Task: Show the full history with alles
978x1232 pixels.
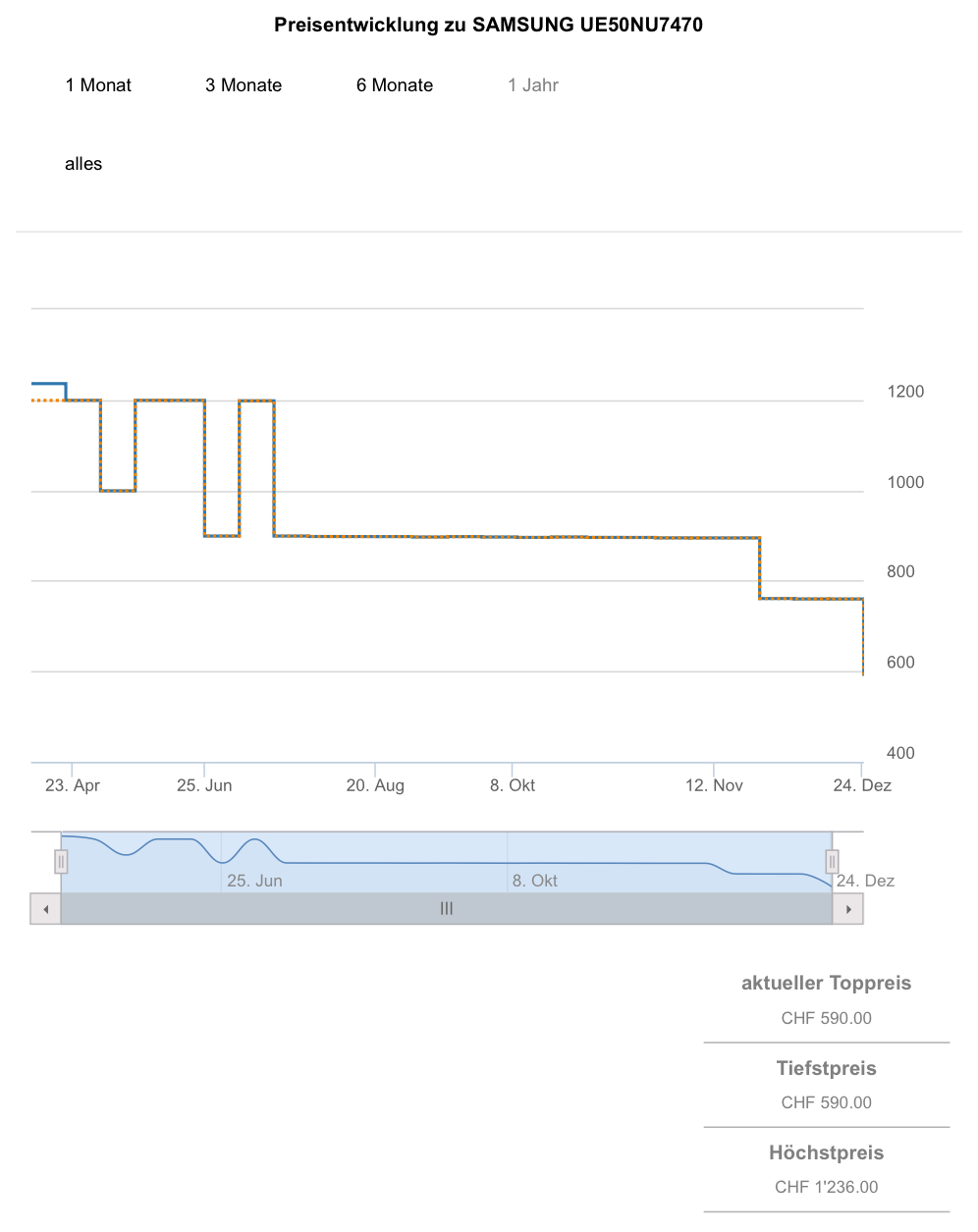Action: pos(83,164)
